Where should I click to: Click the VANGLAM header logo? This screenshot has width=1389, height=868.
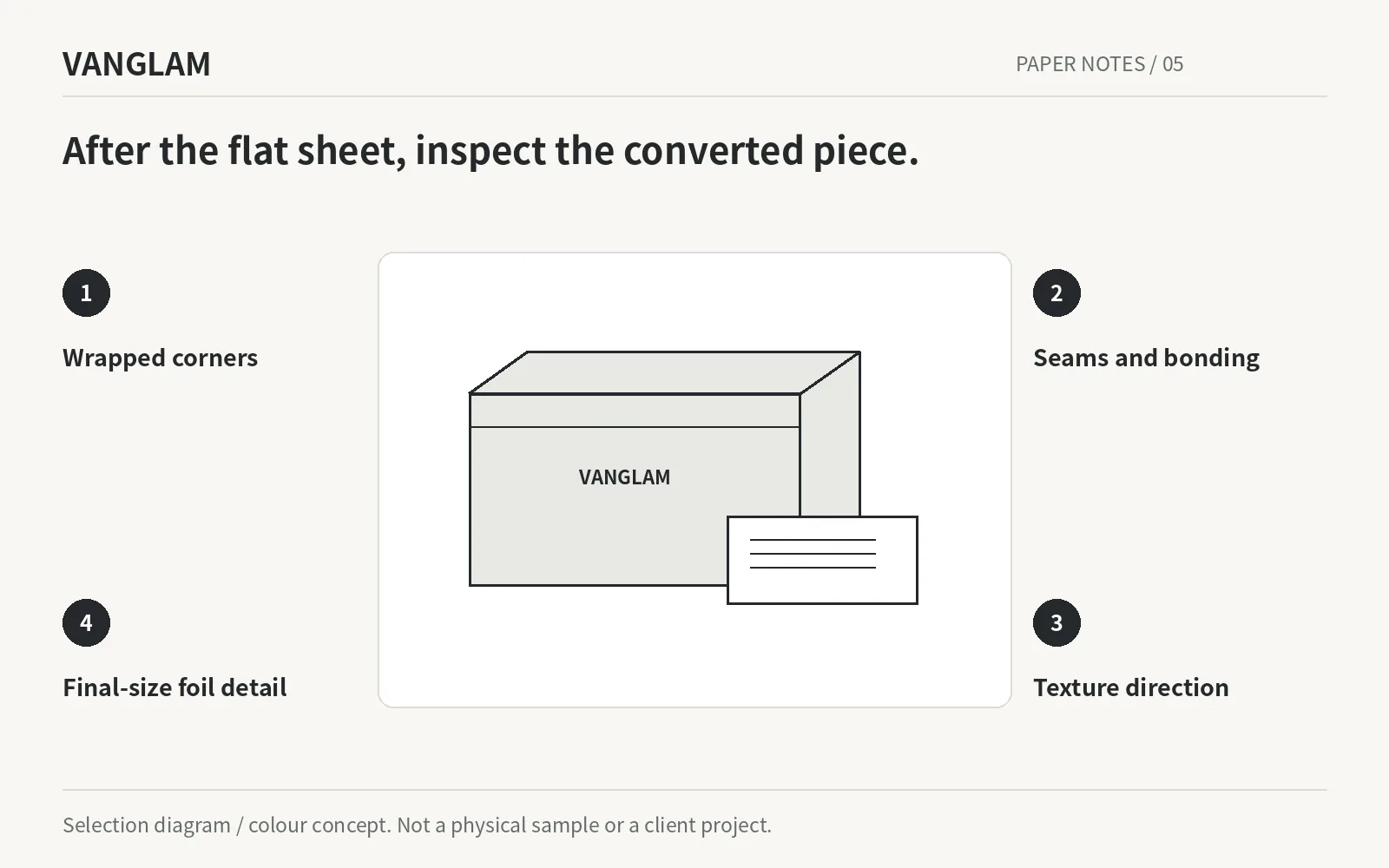[136, 64]
